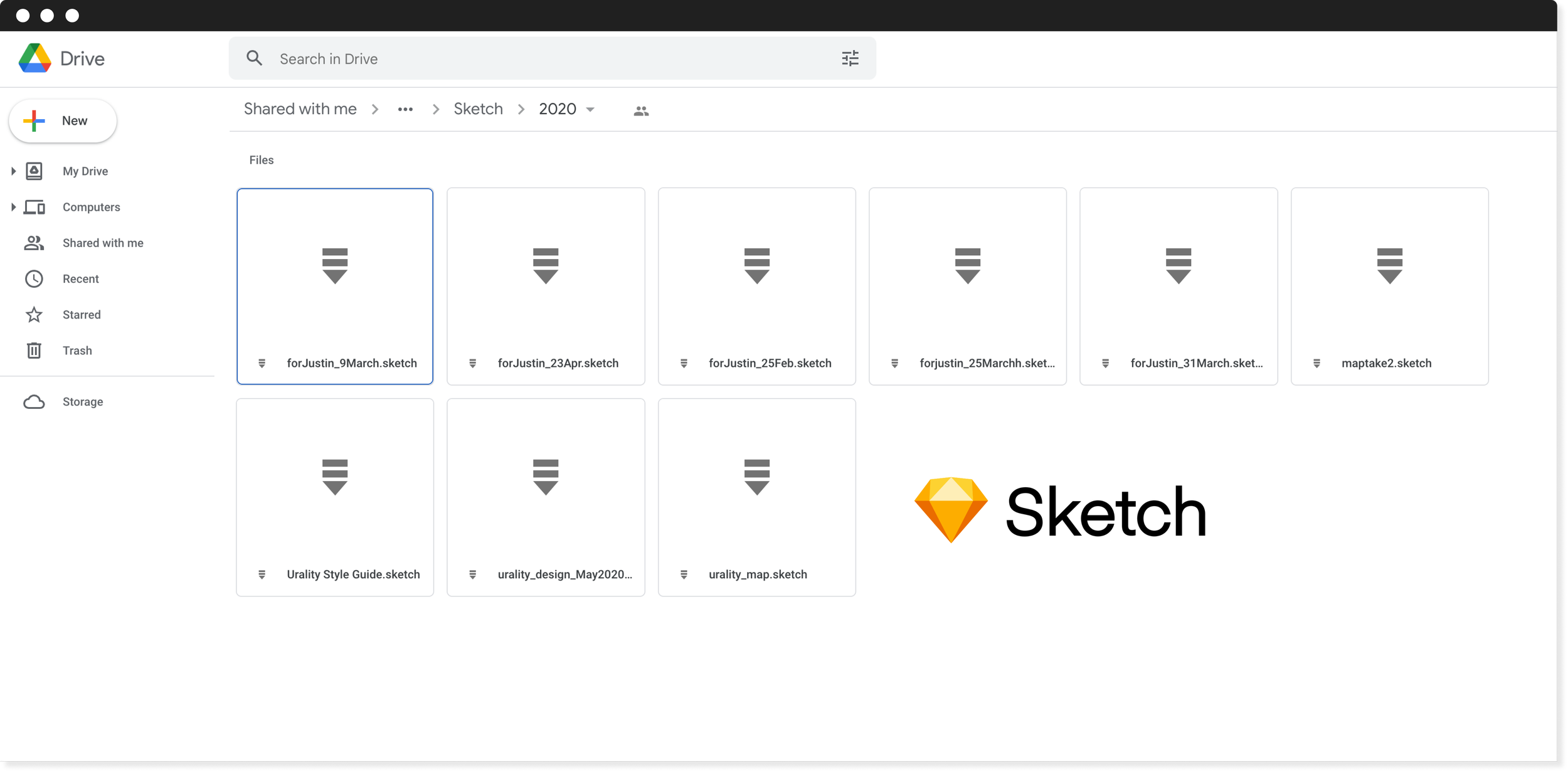Open Shared with me in sidebar
The width and height of the screenshot is (1568, 772).
(103, 243)
